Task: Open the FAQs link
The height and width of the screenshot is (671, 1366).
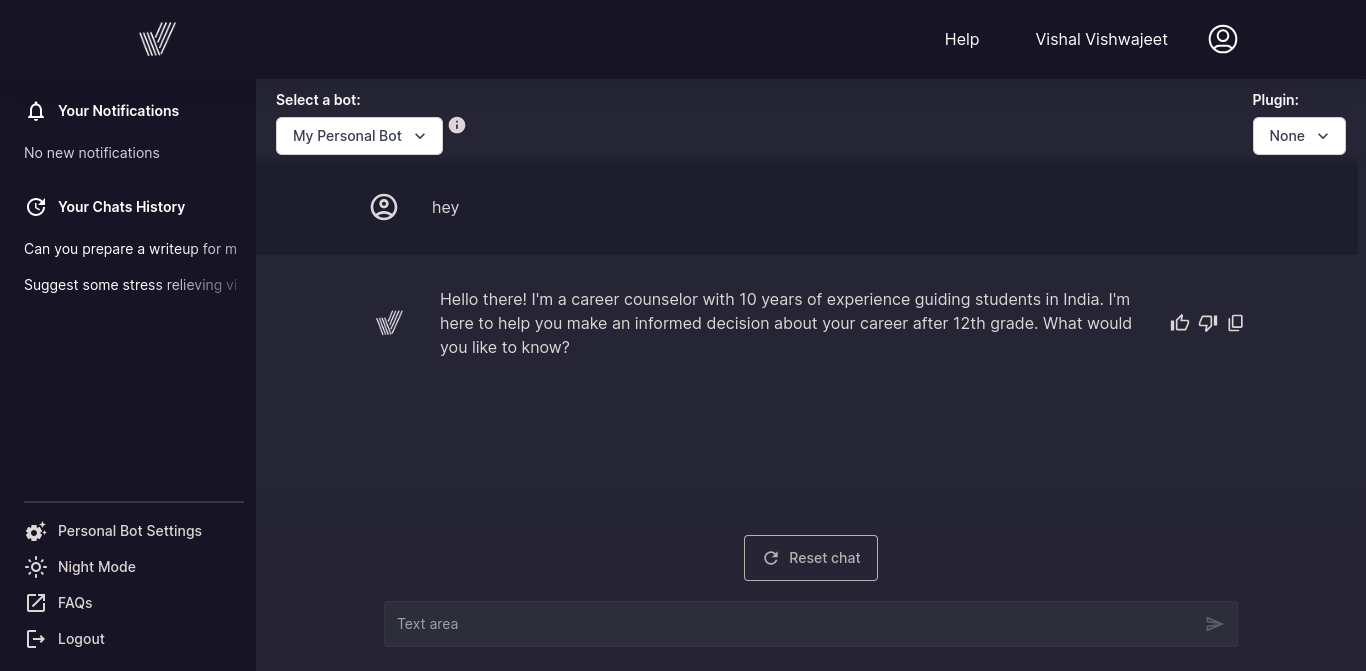Action: point(58,603)
